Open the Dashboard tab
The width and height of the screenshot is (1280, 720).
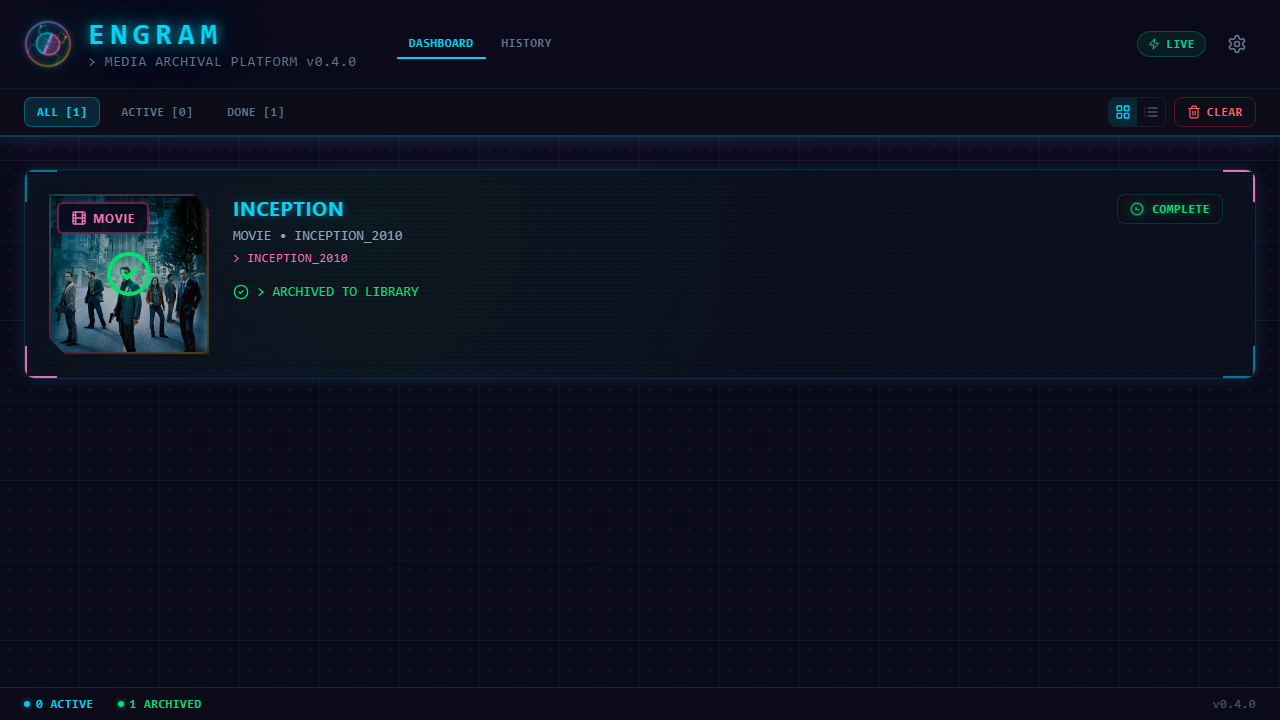(x=441, y=43)
